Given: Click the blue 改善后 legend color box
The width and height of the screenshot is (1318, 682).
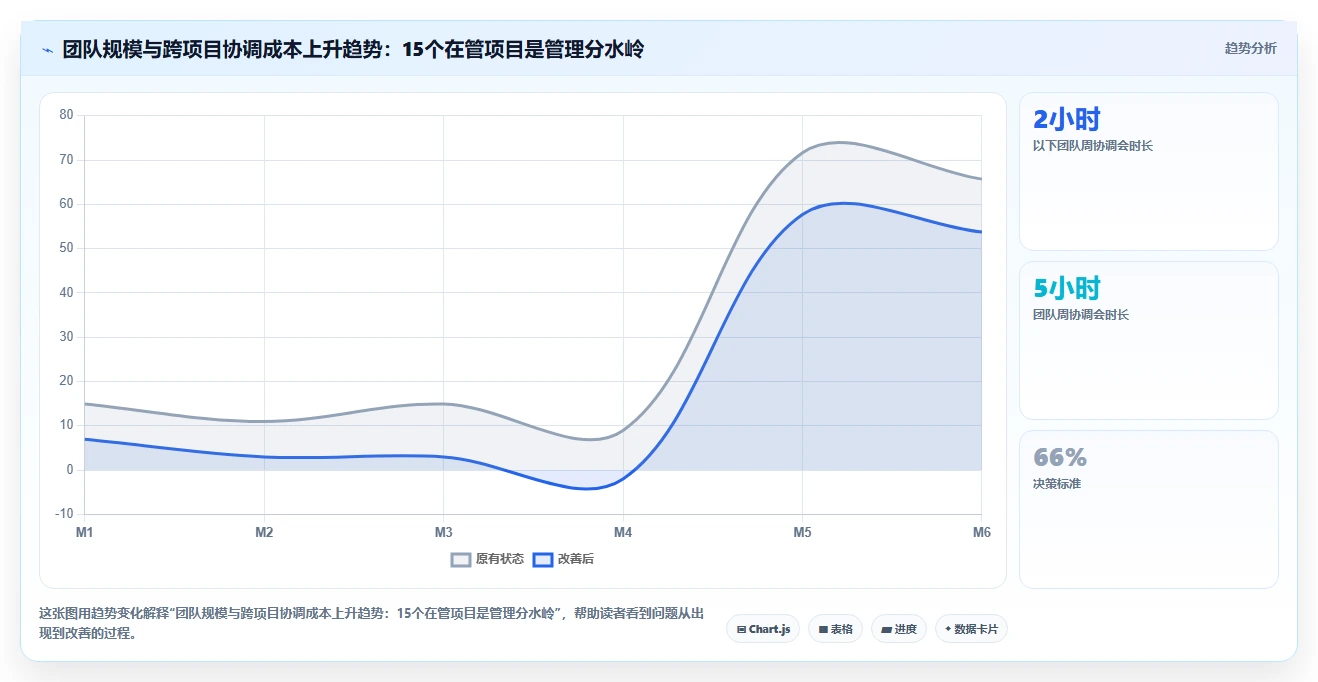Looking at the screenshot, I should click(543, 559).
